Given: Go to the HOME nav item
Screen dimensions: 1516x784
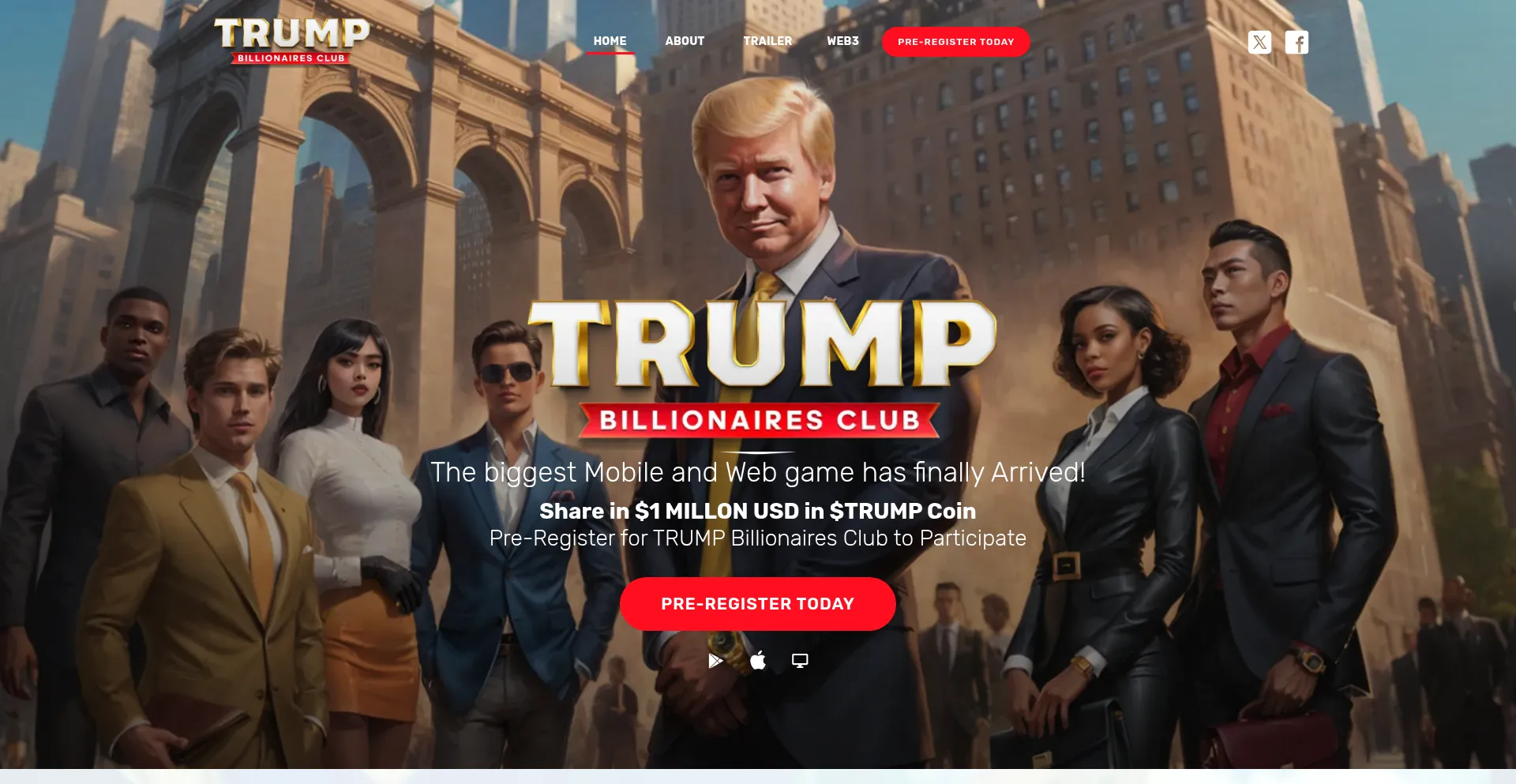Looking at the screenshot, I should pos(610,41).
